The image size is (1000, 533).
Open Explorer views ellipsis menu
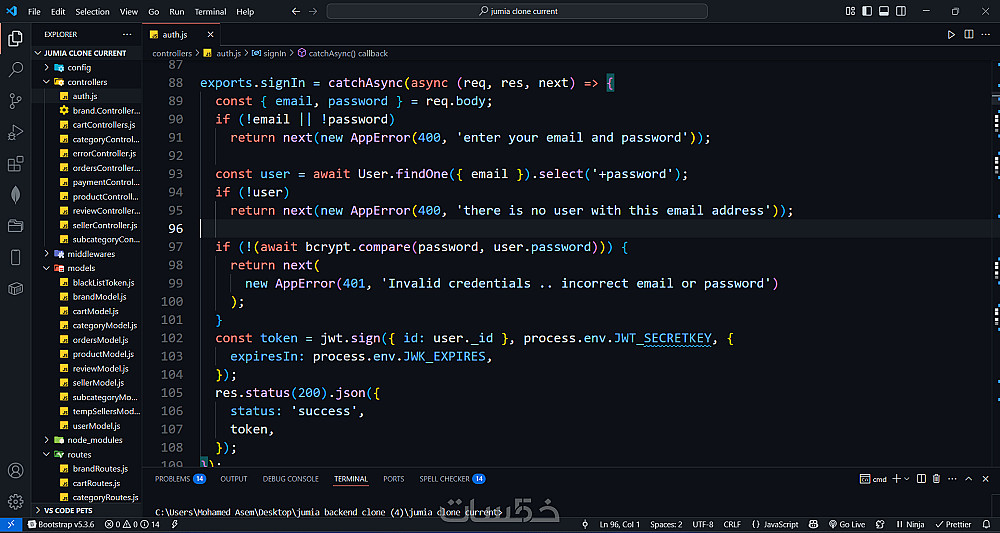[x=127, y=34]
